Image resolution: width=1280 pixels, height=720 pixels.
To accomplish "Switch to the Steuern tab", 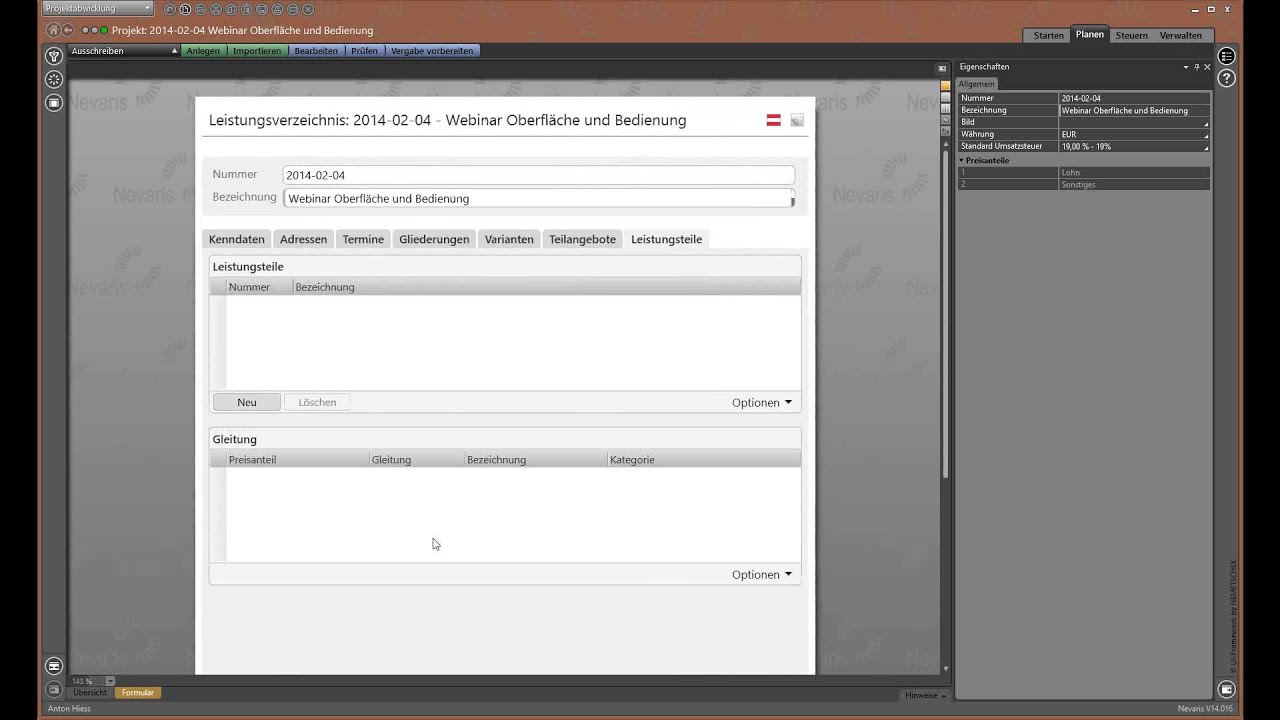I will point(1131,35).
